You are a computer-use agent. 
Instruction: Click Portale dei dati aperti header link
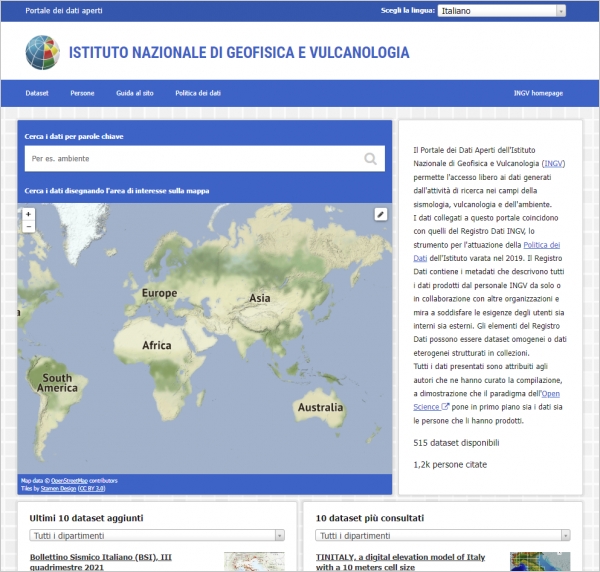pos(64,11)
